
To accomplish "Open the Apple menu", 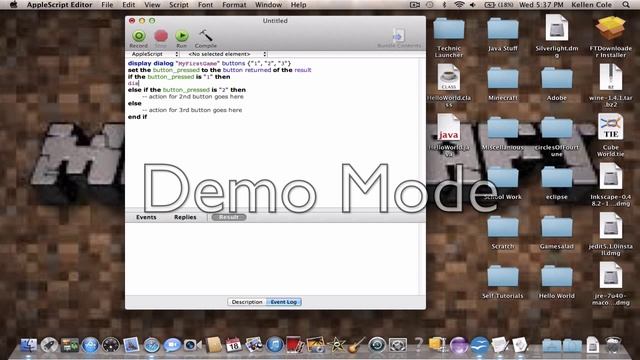I will (x=13, y=5).
